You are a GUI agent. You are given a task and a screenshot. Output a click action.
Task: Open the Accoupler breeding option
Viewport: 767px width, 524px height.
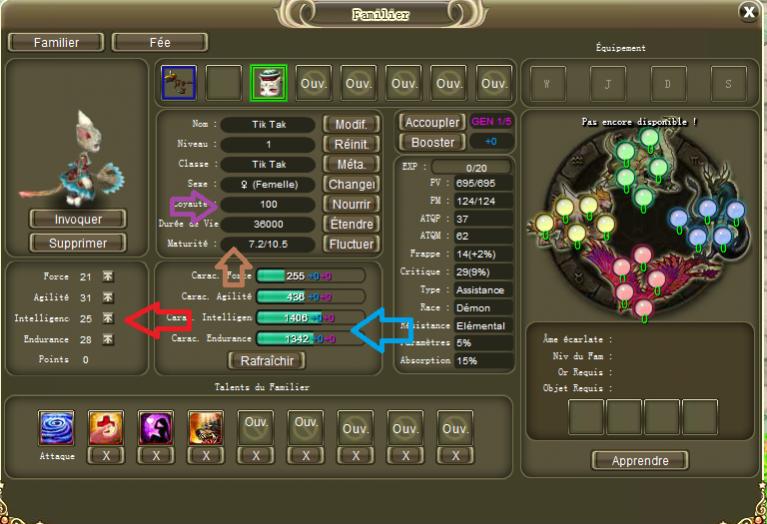(432, 122)
